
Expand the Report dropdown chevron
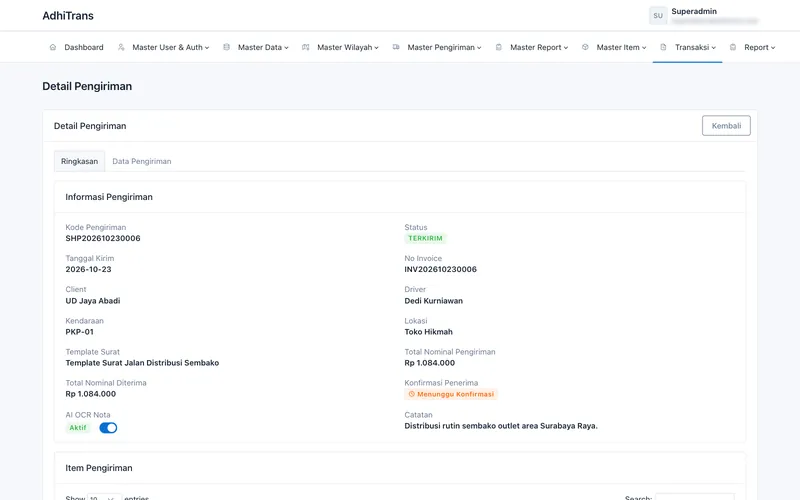773,47
